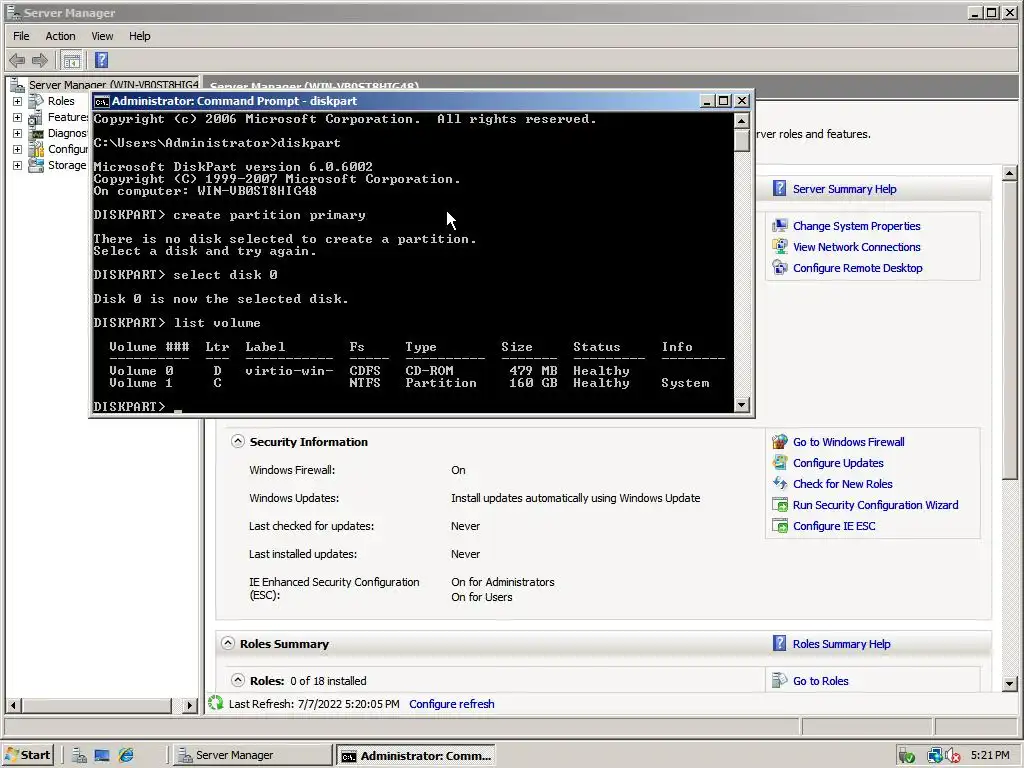Click the Server Manager quick launch icon
Viewport: 1024px width, 768px height.
pos(80,756)
